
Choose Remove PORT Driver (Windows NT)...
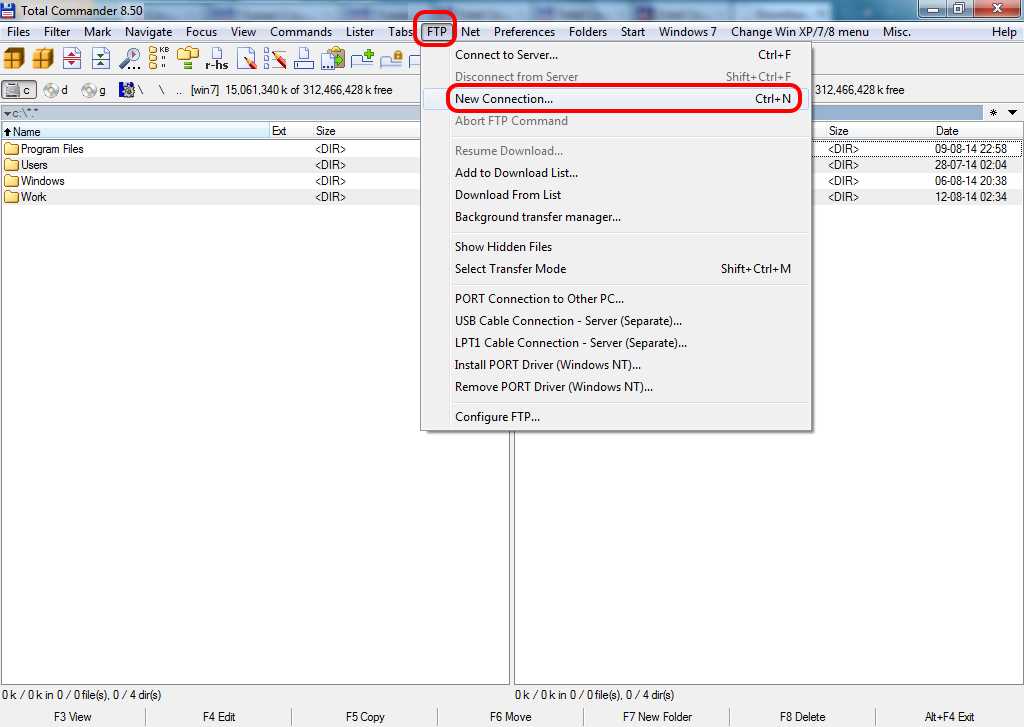[616, 387]
